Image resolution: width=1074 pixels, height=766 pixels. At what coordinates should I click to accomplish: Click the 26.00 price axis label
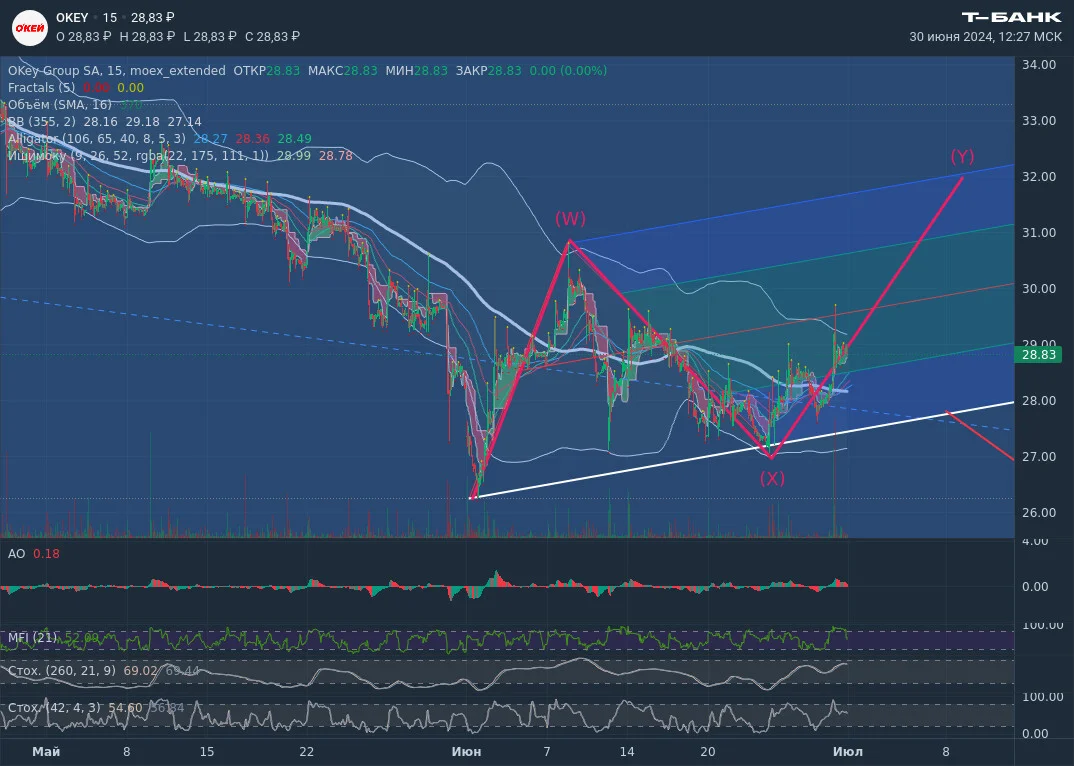(x=1038, y=512)
